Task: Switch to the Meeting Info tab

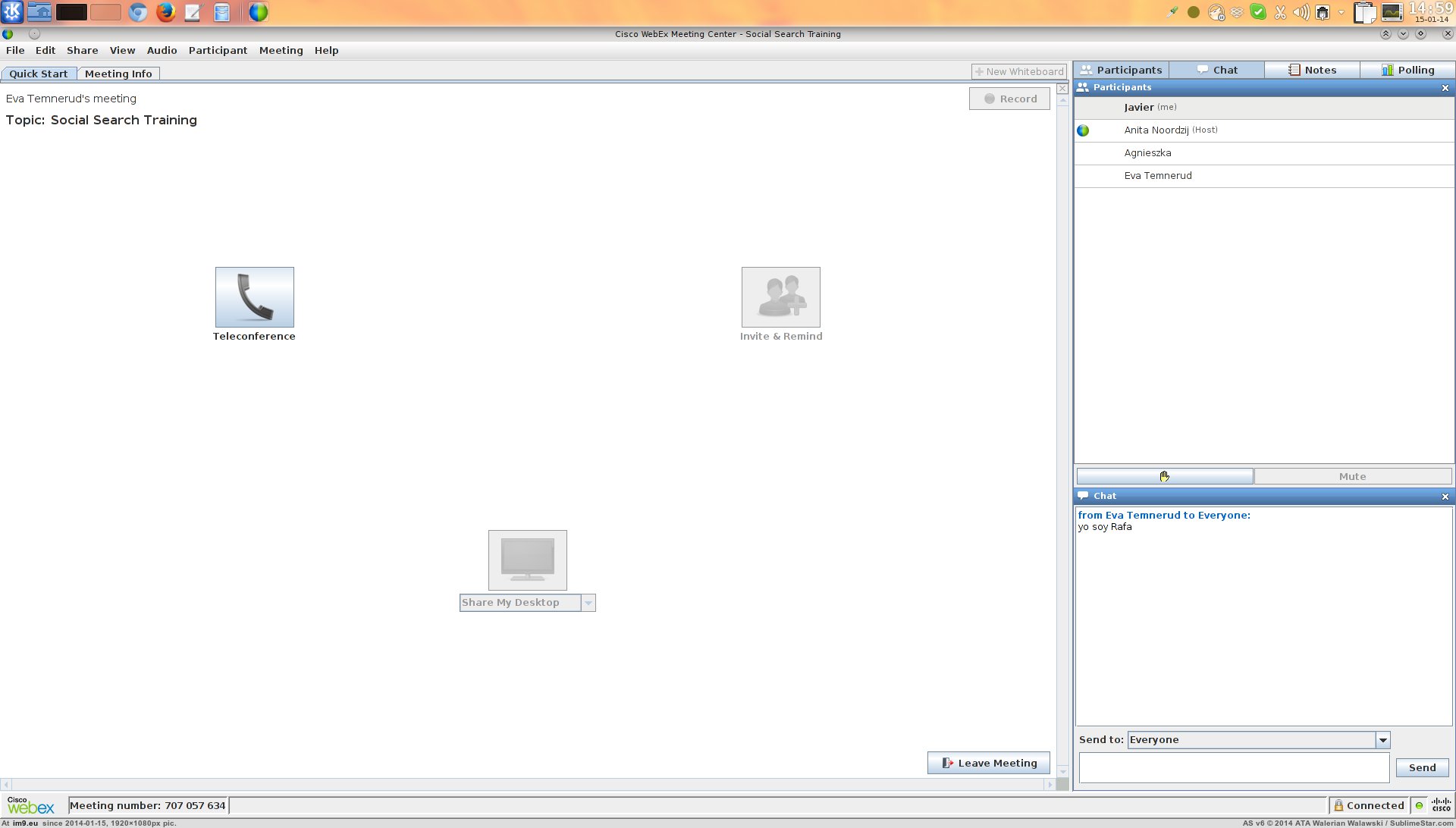Action: (x=118, y=74)
